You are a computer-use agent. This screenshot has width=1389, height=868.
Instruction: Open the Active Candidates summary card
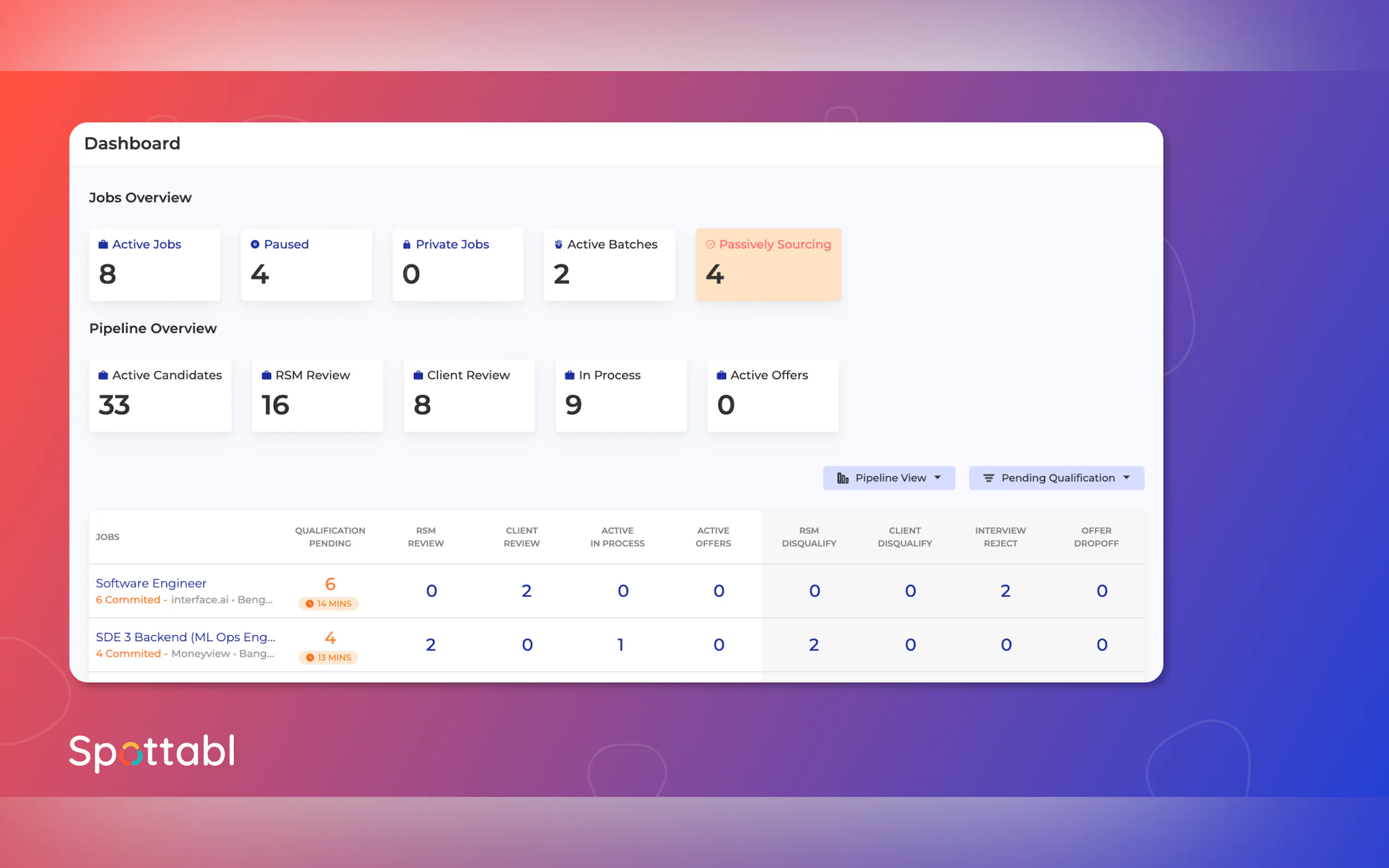(x=160, y=396)
